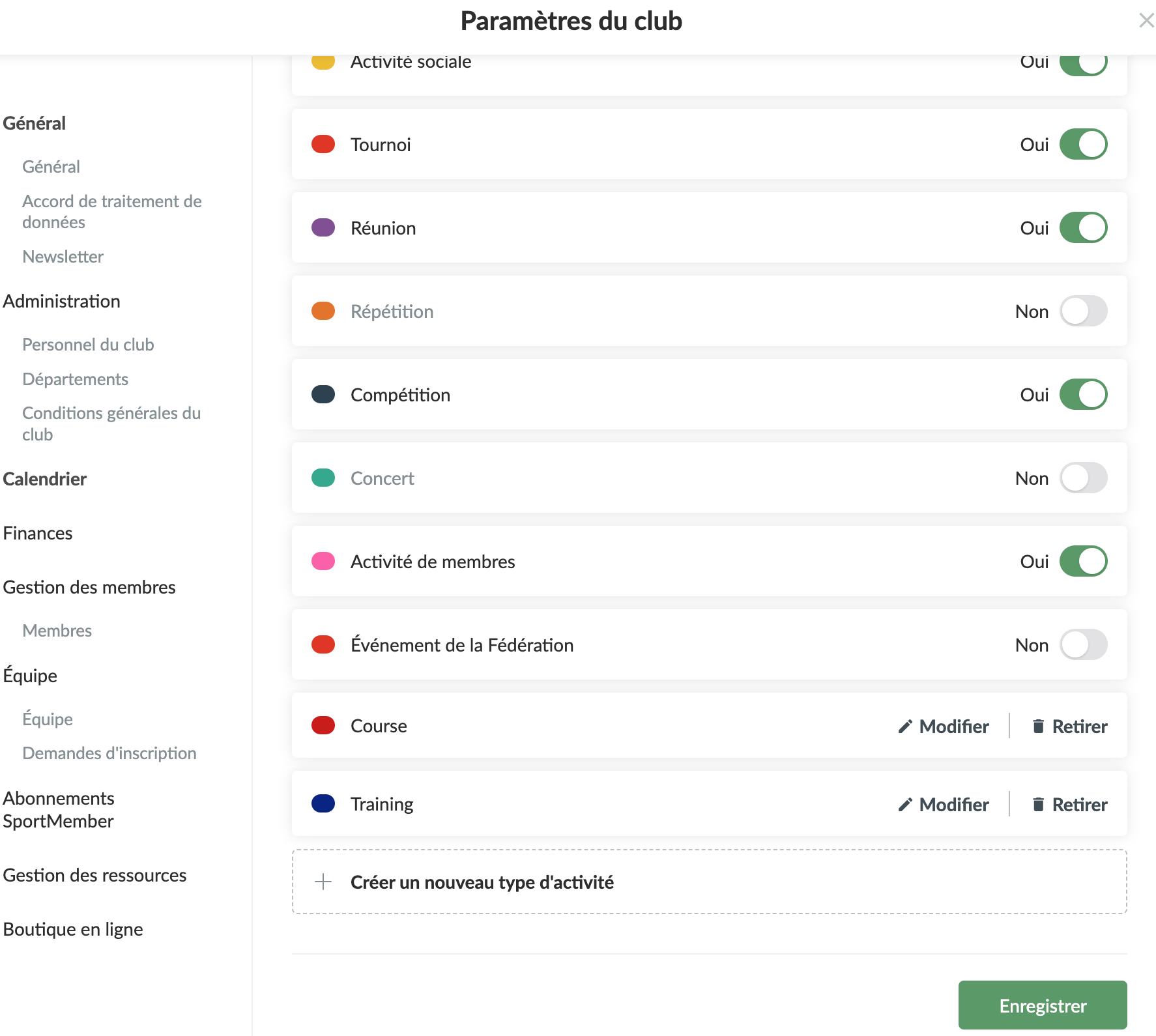Click the plus icon to create activity type
The image size is (1156, 1036).
click(323, 882)
